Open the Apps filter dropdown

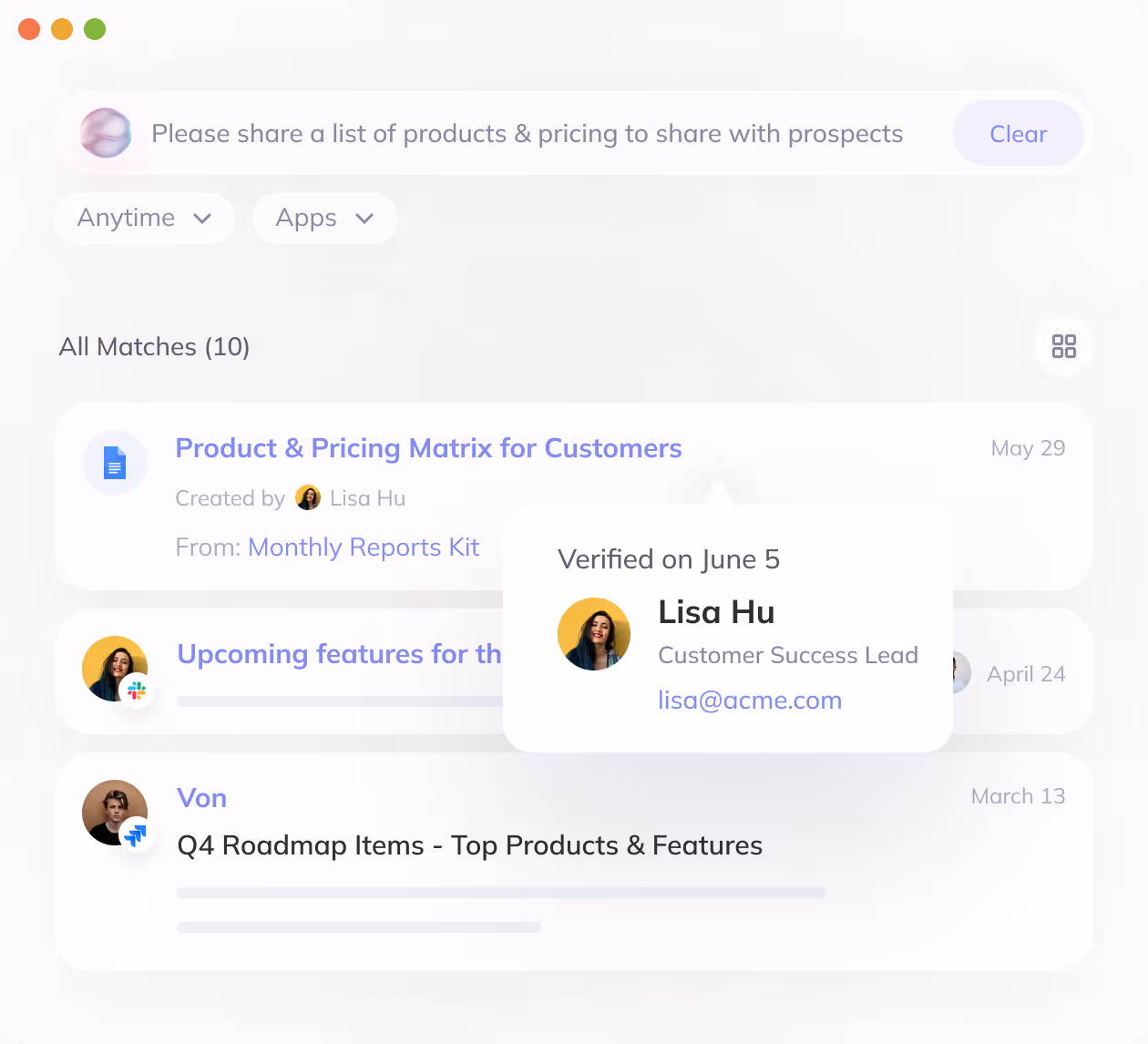[x=324, y=218]
